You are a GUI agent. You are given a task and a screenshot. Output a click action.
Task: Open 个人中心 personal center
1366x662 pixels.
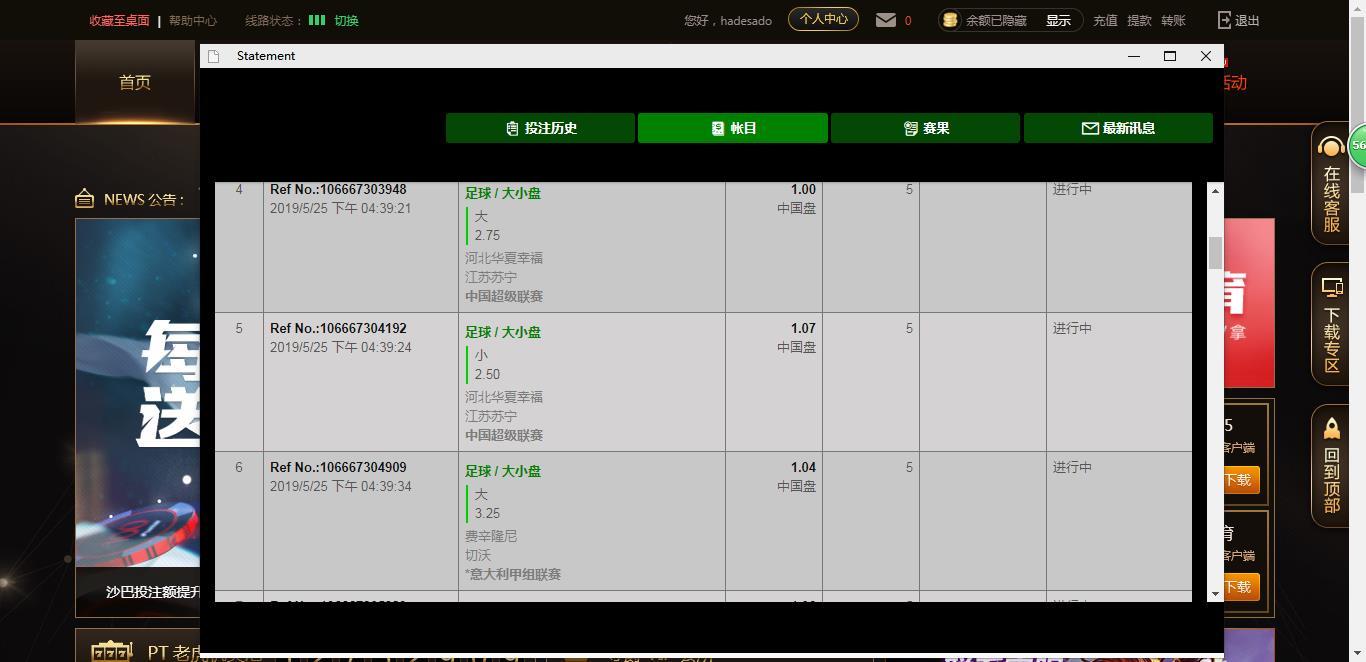tap(823, 19)
